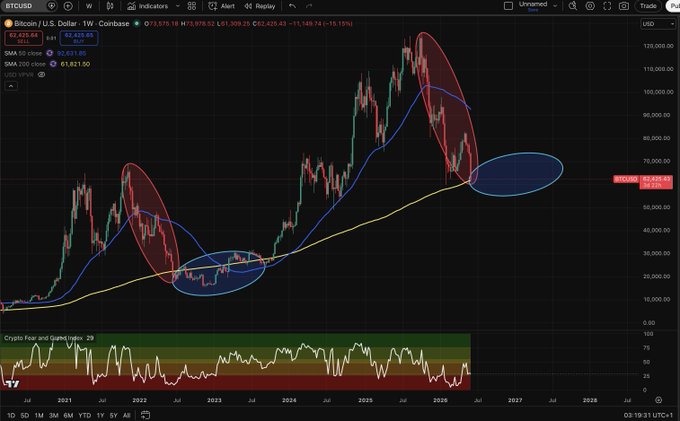Click the blue BUY price button

coord(79,38)
